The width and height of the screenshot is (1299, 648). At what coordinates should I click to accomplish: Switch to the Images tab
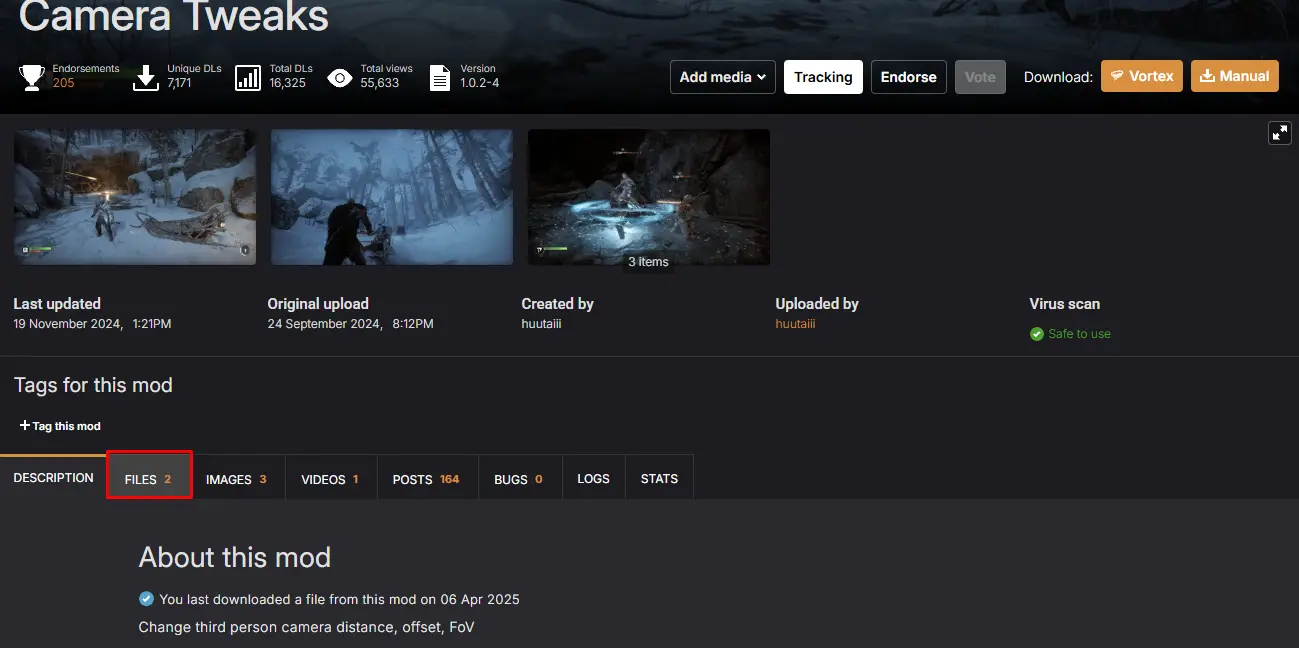pos(237,479)
